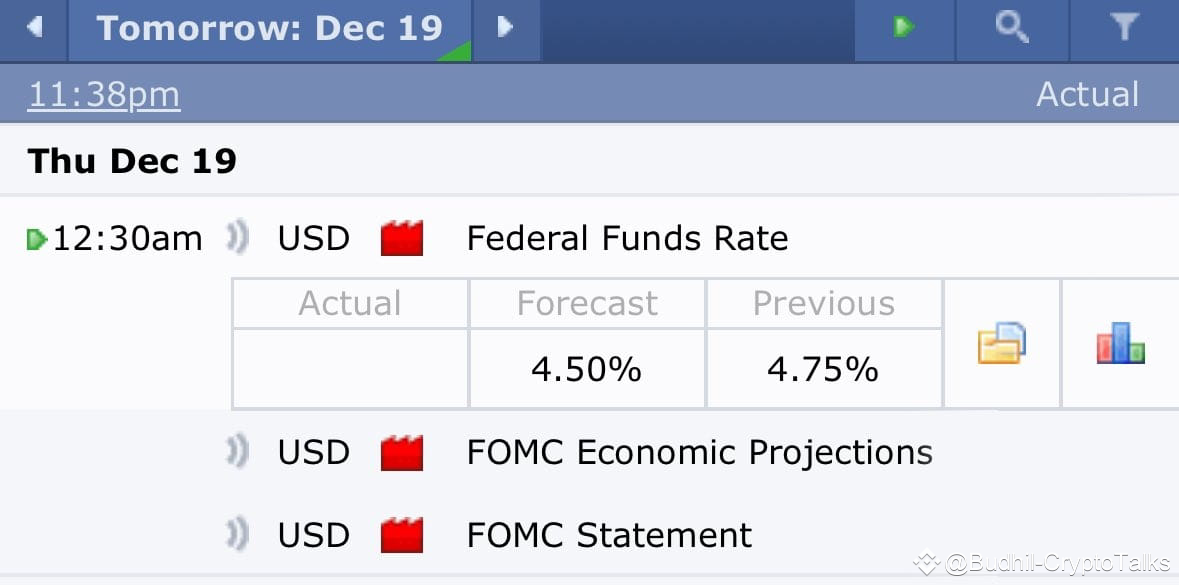Screen dimensions: 1179x585
Task: Toggle sound alert for FOMC Economic Projections
Action: (x=237, y=453)
